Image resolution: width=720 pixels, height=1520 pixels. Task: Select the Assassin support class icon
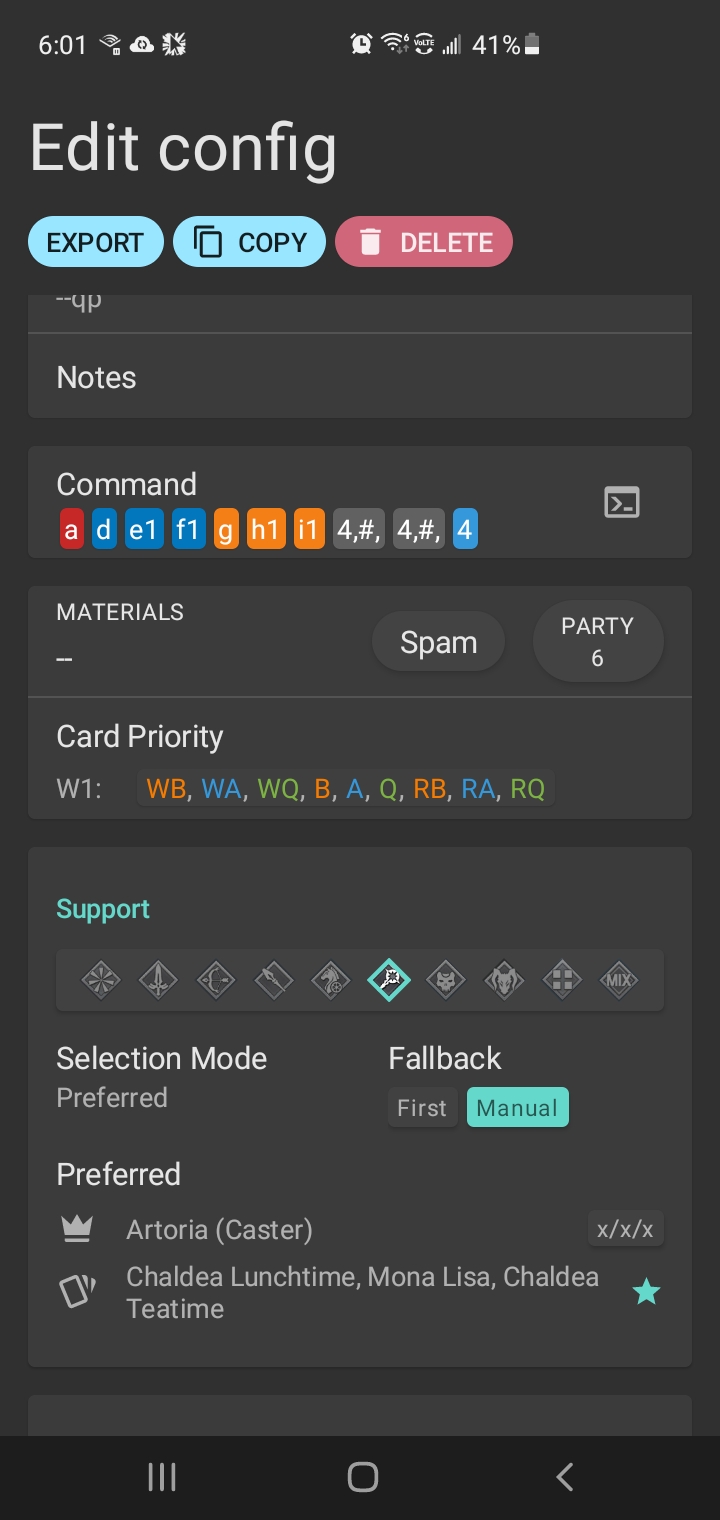pyautogui.click(x=446, y=980)
